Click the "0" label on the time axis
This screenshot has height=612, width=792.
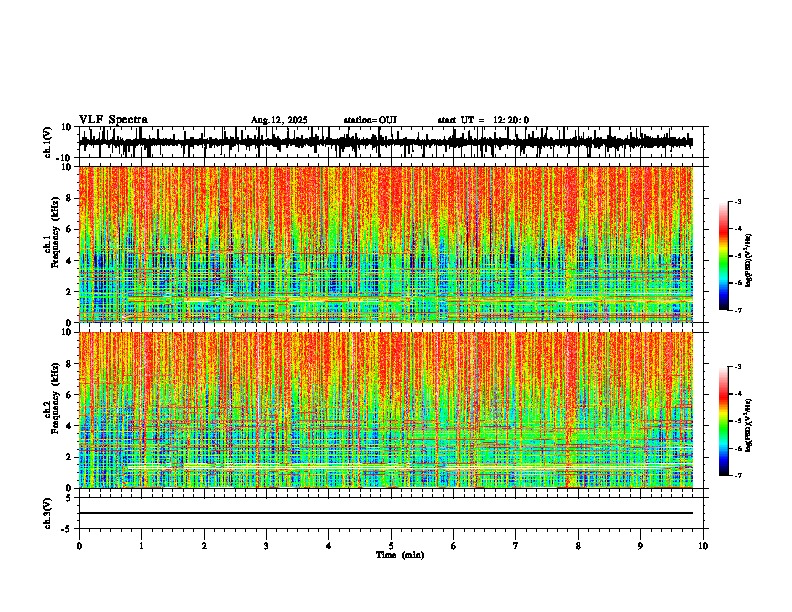(79, 546)
